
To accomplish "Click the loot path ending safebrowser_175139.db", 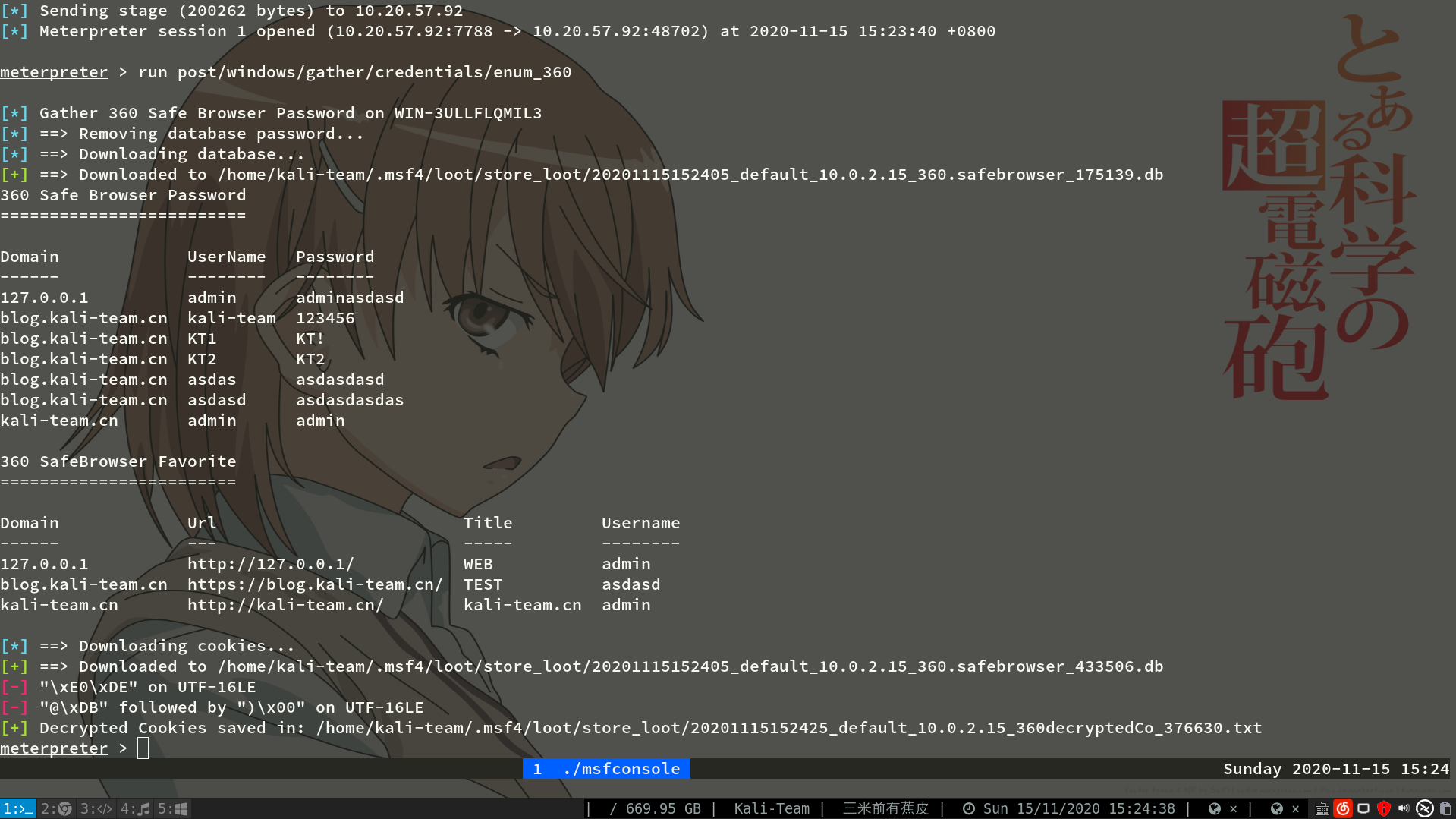I will [690, 175].
